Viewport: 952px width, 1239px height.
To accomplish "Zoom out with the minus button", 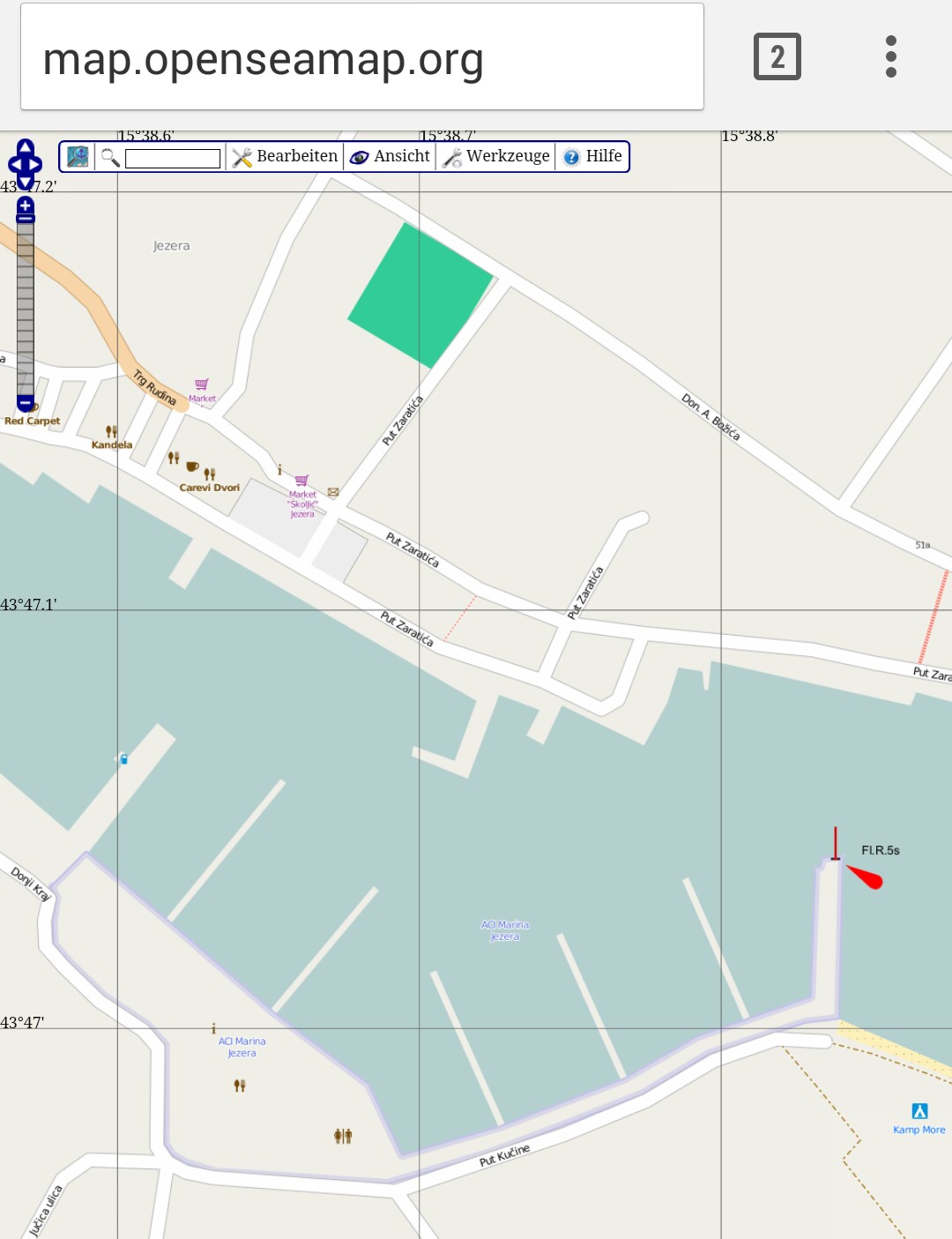I will [x=26, y=404].
